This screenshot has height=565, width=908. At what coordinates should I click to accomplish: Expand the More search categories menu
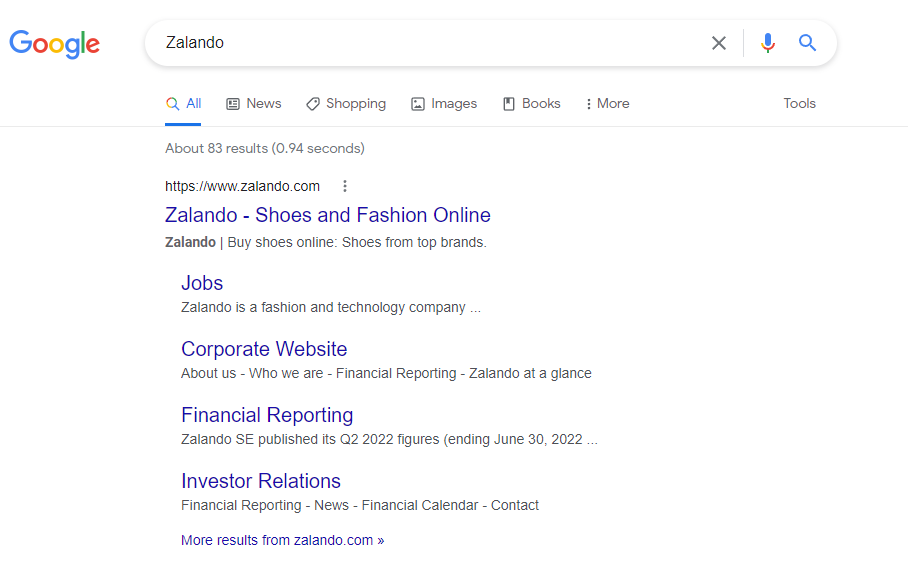pyautogui.click(x=607, y=104)
